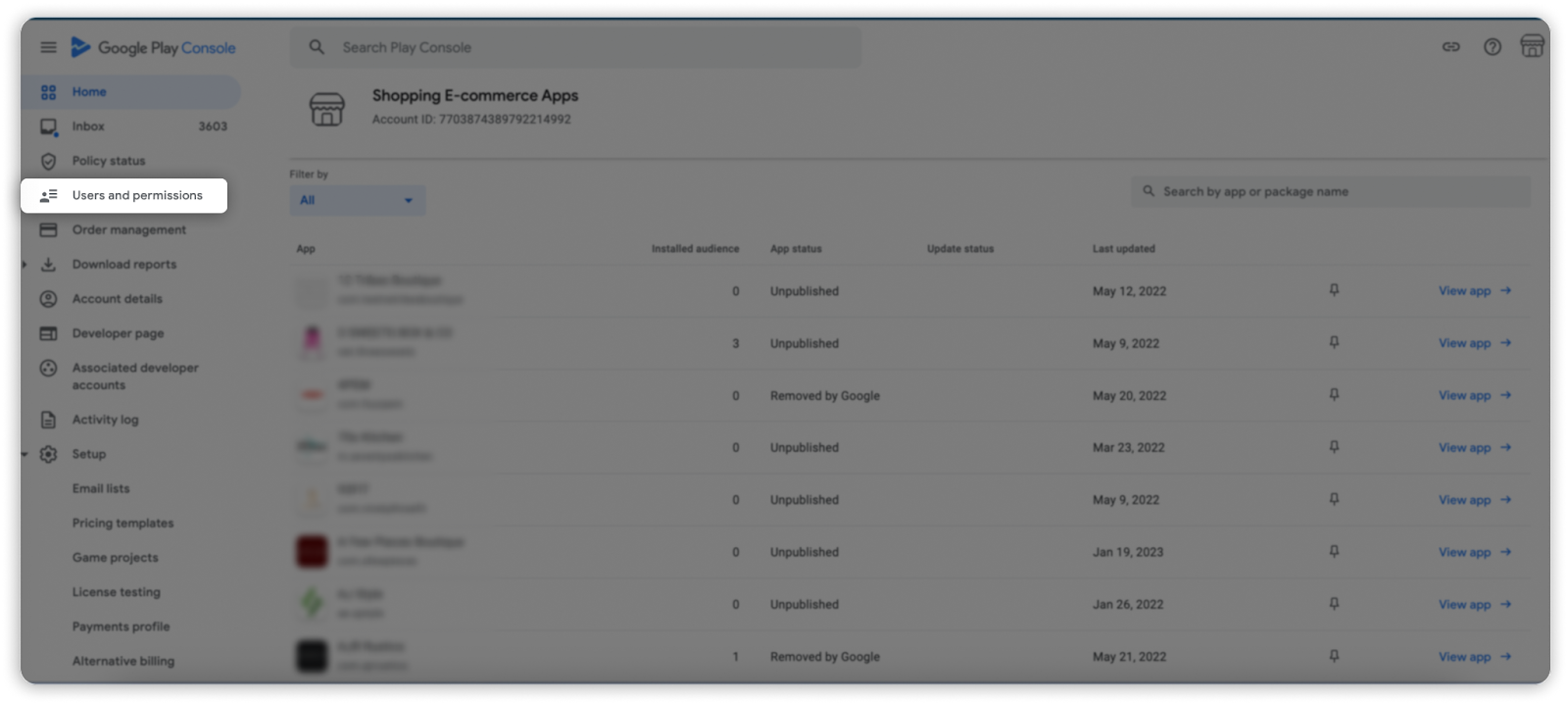Screen dimensions: 1568x705
Task: Open Email lists under Setup
Action: (x=101, y=488)
